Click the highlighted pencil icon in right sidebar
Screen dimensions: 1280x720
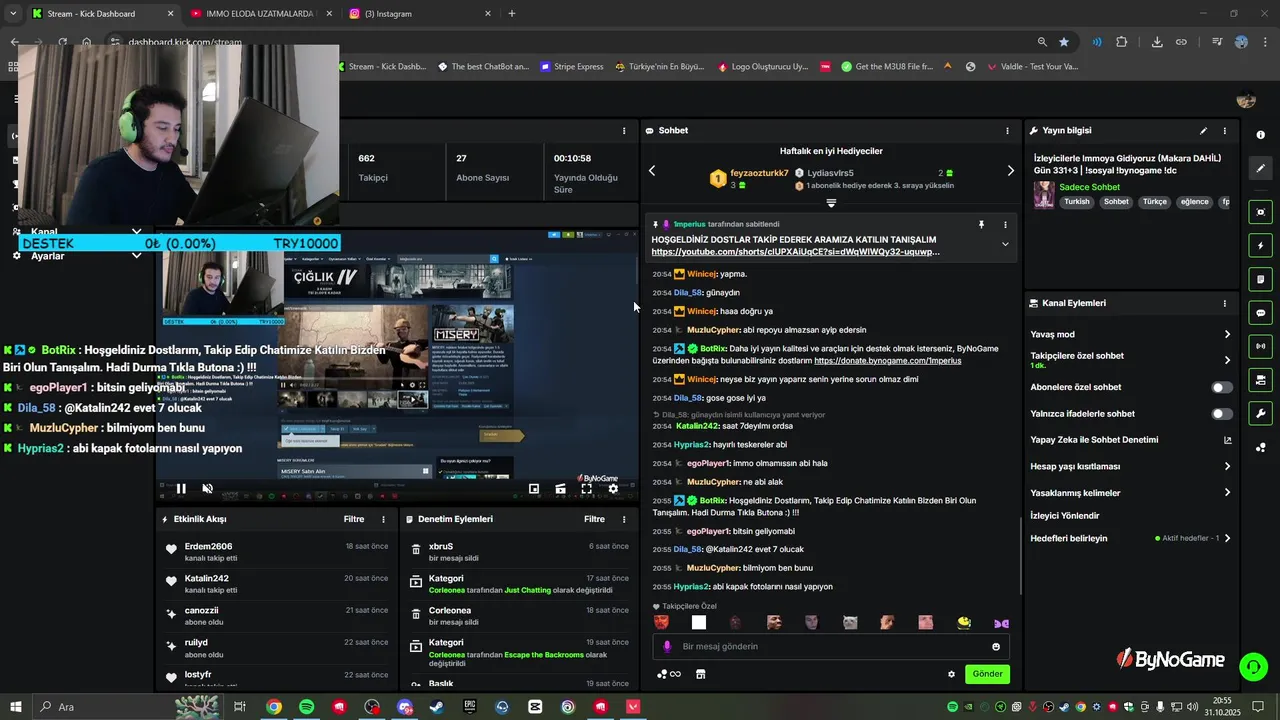[1260, 168]
